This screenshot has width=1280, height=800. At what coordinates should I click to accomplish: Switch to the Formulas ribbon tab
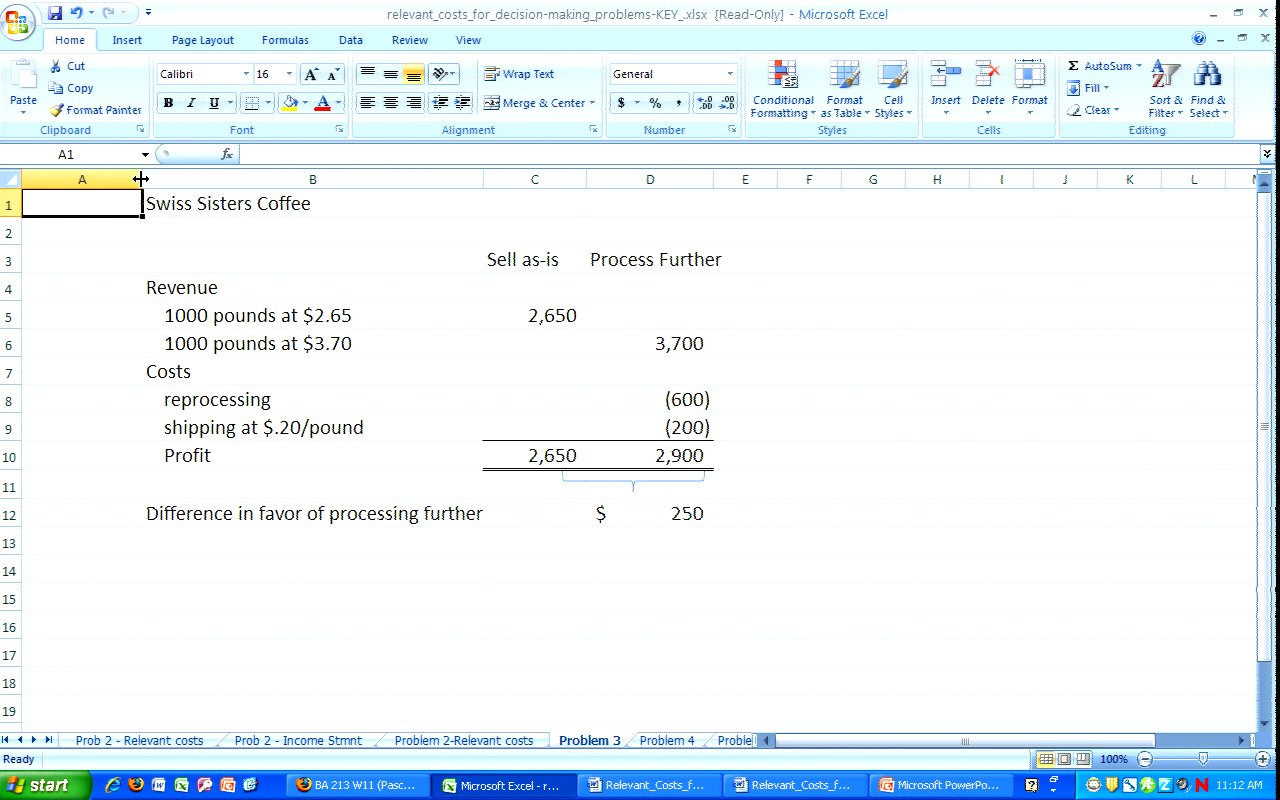pyautogui.click(x=285, y=40)
